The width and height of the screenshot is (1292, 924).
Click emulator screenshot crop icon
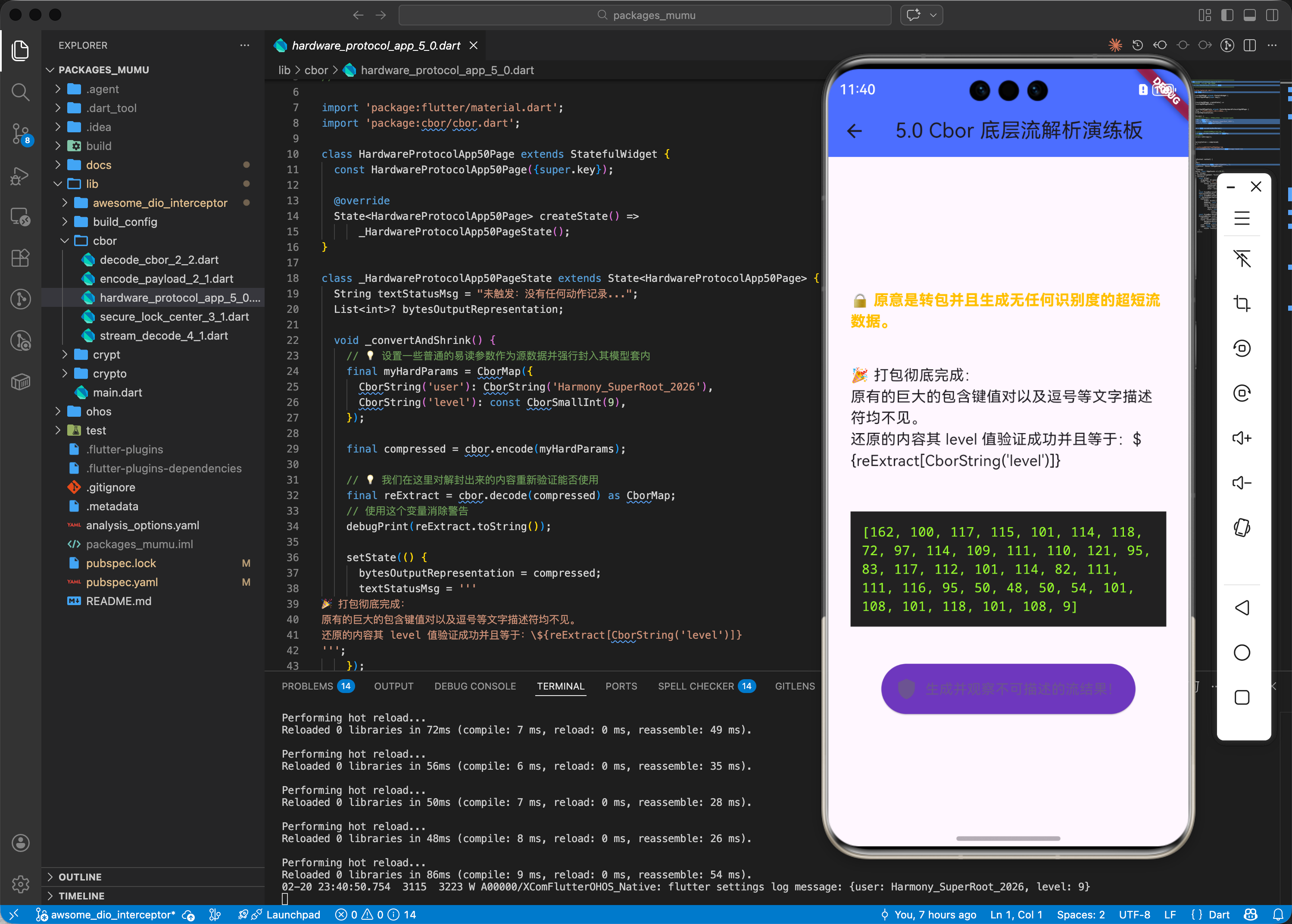coord(1242,303)
